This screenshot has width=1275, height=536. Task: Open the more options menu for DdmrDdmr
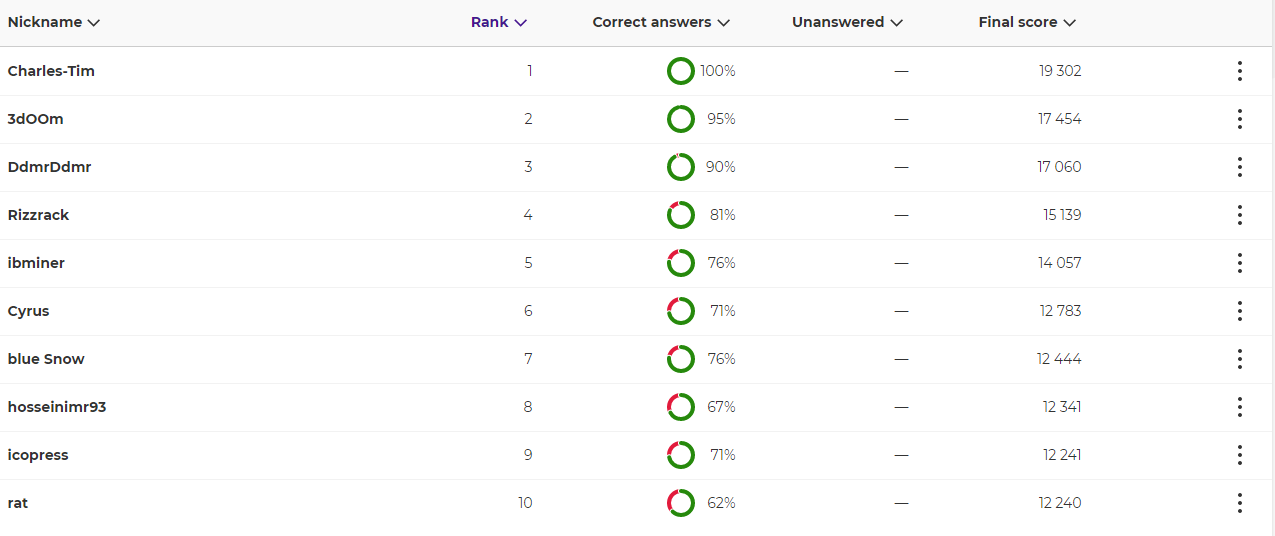(1239, 167)
